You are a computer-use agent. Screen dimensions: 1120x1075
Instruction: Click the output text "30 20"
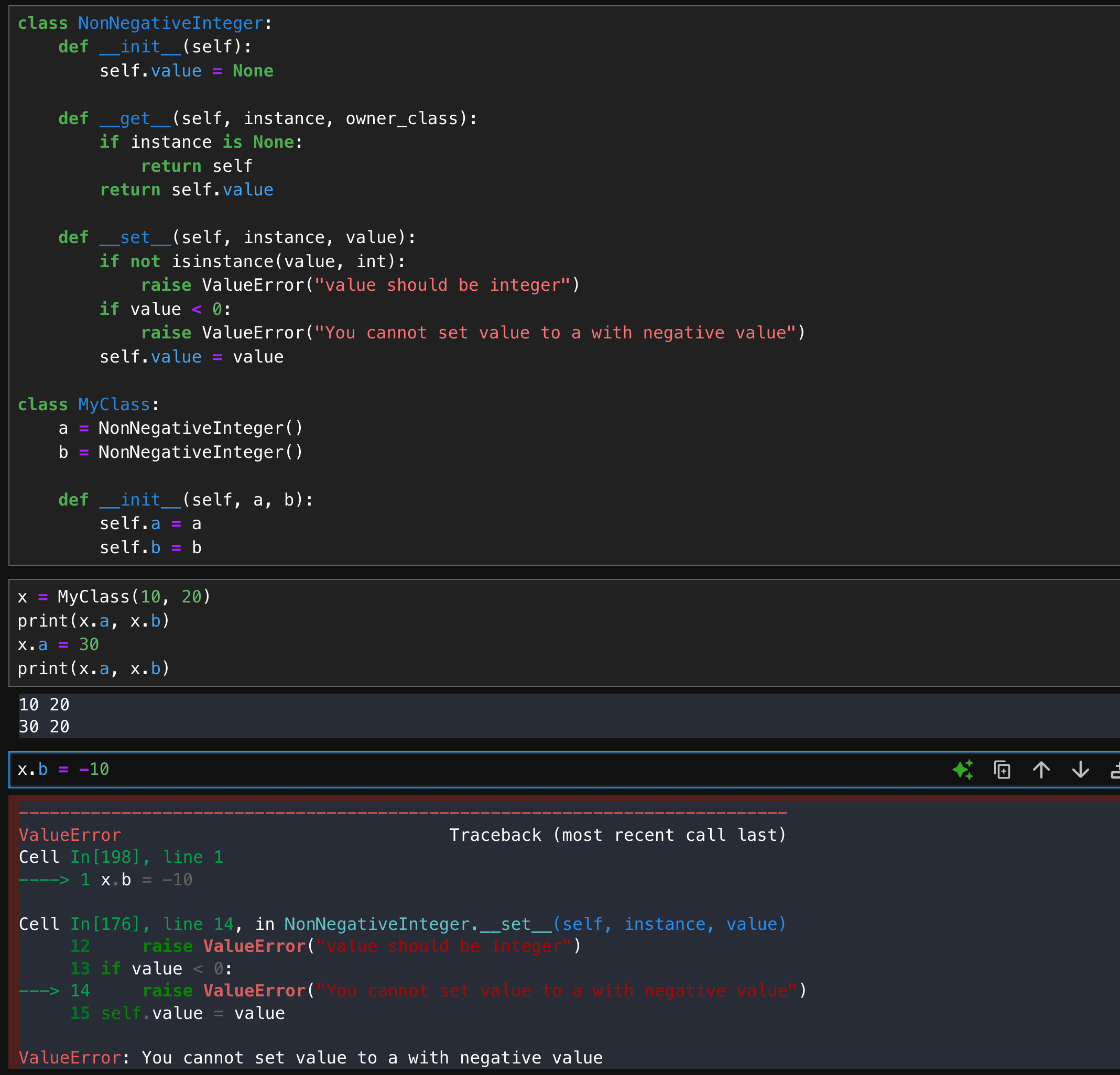44,727
